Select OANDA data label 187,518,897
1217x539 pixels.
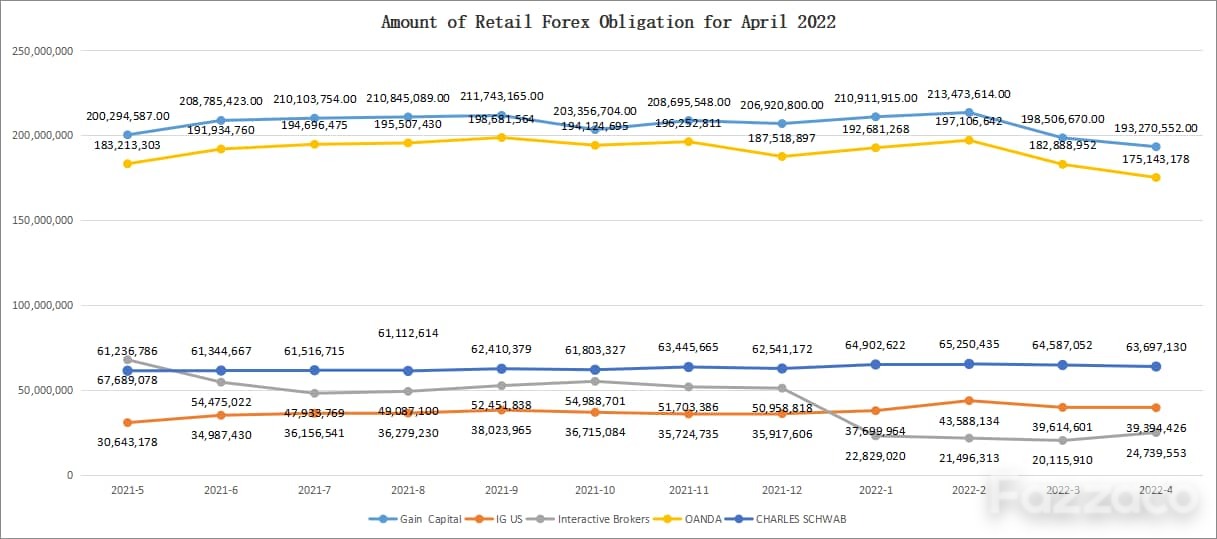pyautogui.click(x=782, y=137)
